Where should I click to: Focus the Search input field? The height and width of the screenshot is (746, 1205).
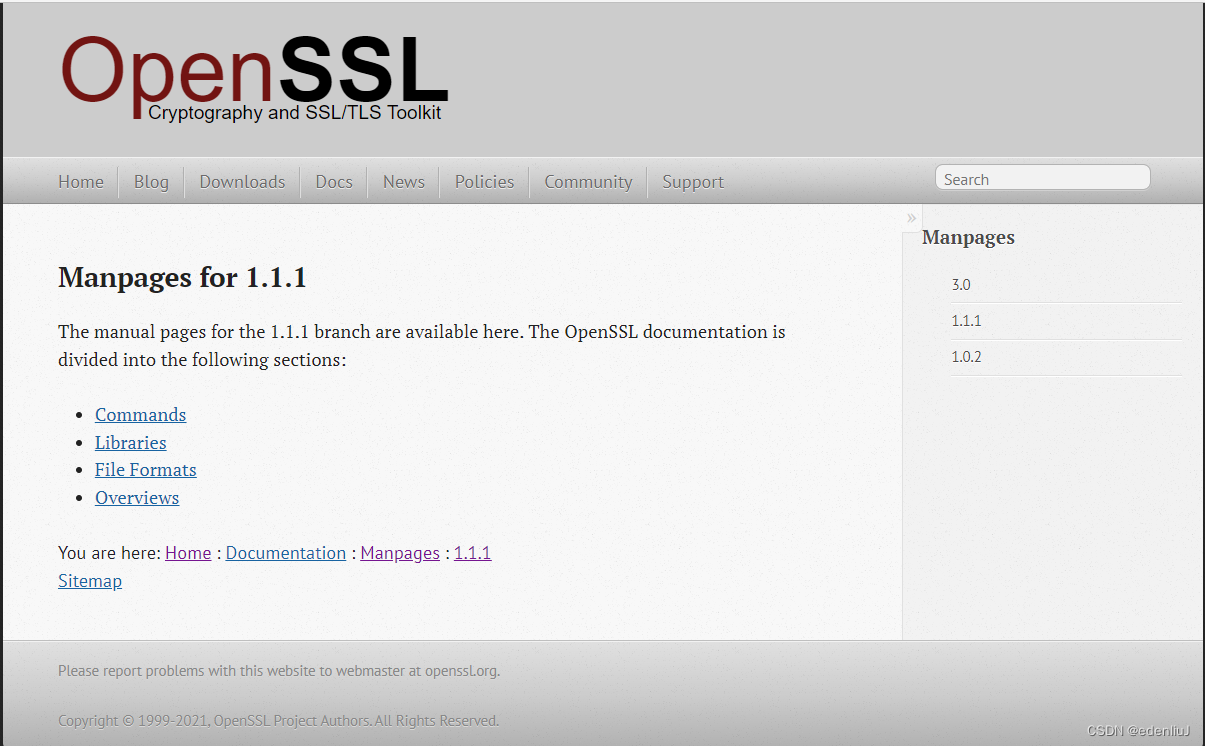(x=1042, y=179)
